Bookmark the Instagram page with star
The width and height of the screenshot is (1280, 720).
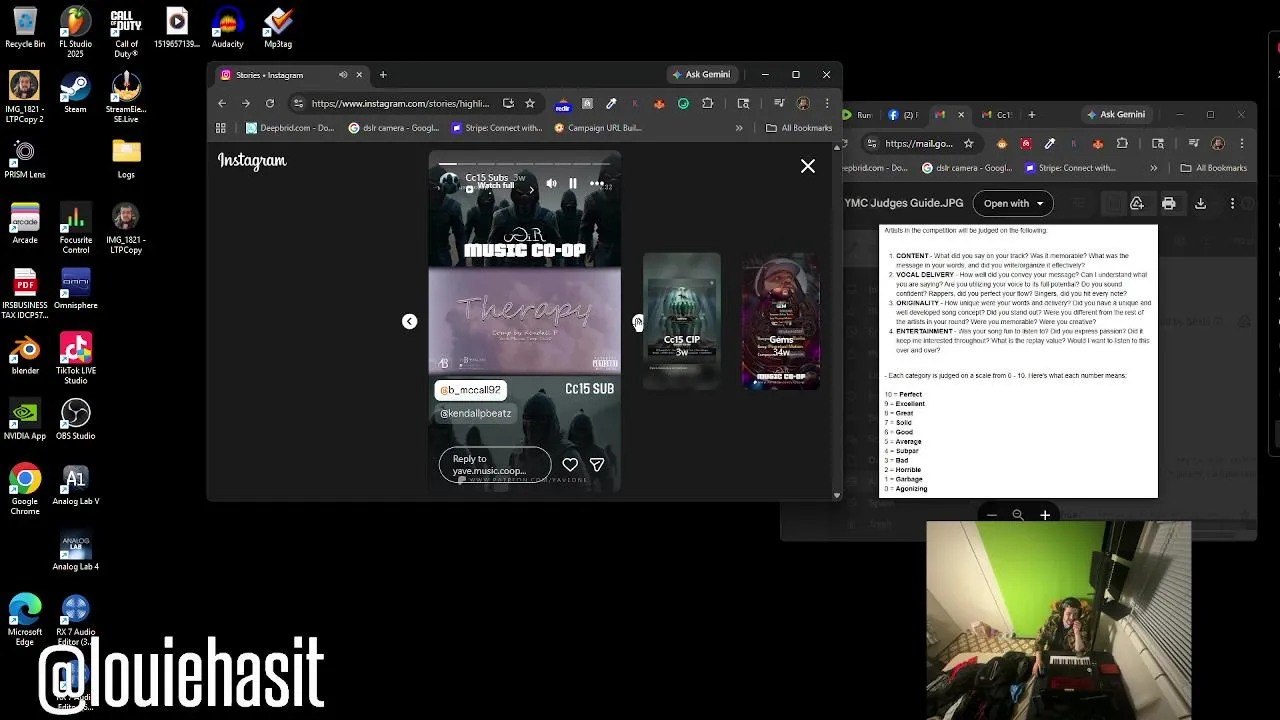(530, 103)
